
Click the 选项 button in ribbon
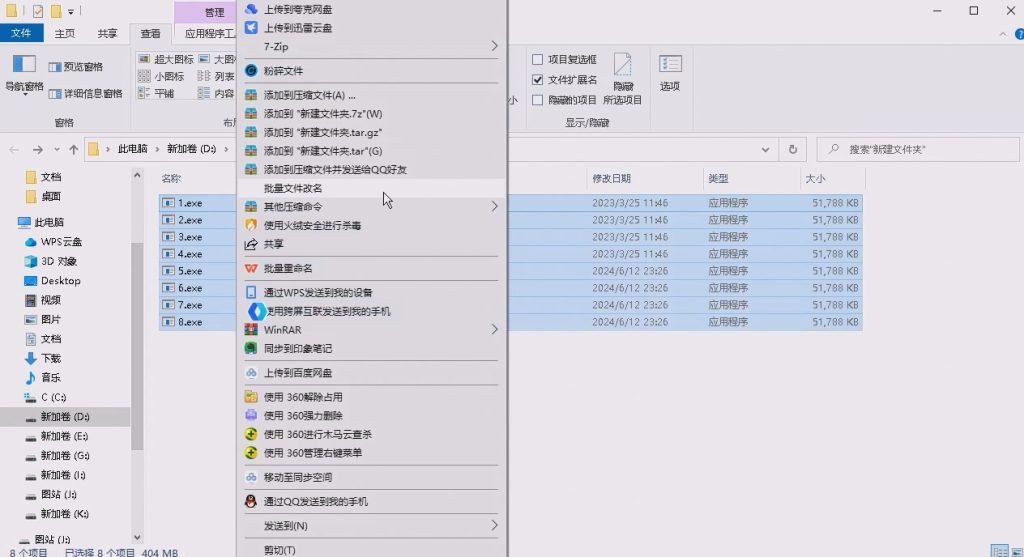point(670,73)
